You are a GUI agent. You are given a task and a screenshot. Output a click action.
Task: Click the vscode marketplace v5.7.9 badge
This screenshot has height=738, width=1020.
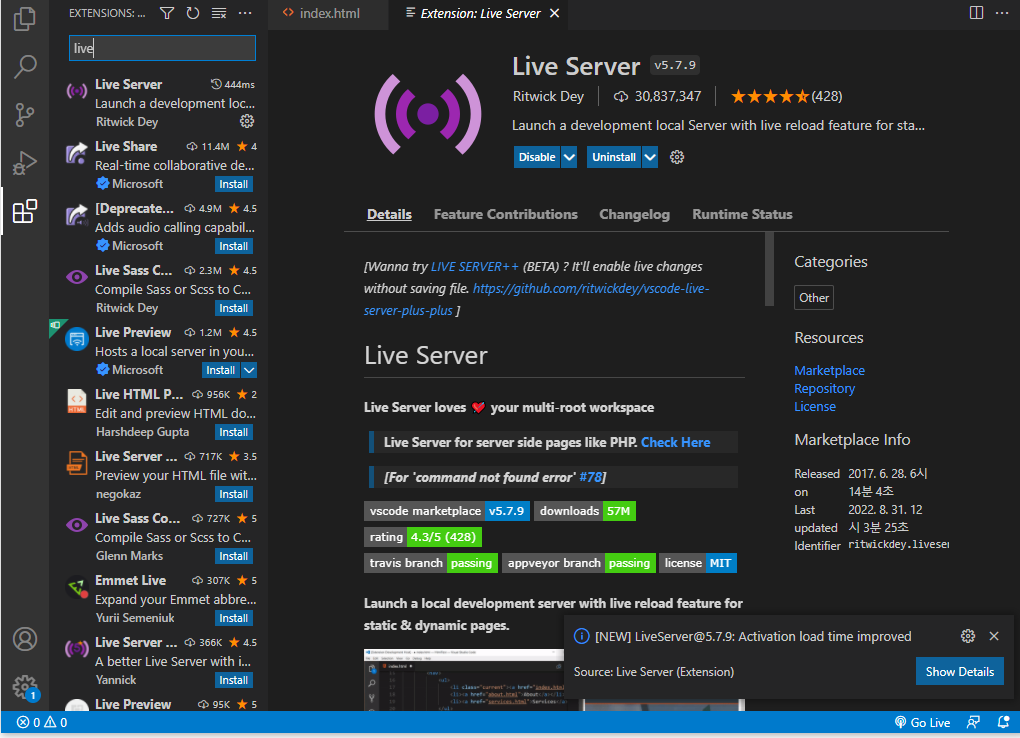[447, 511]
